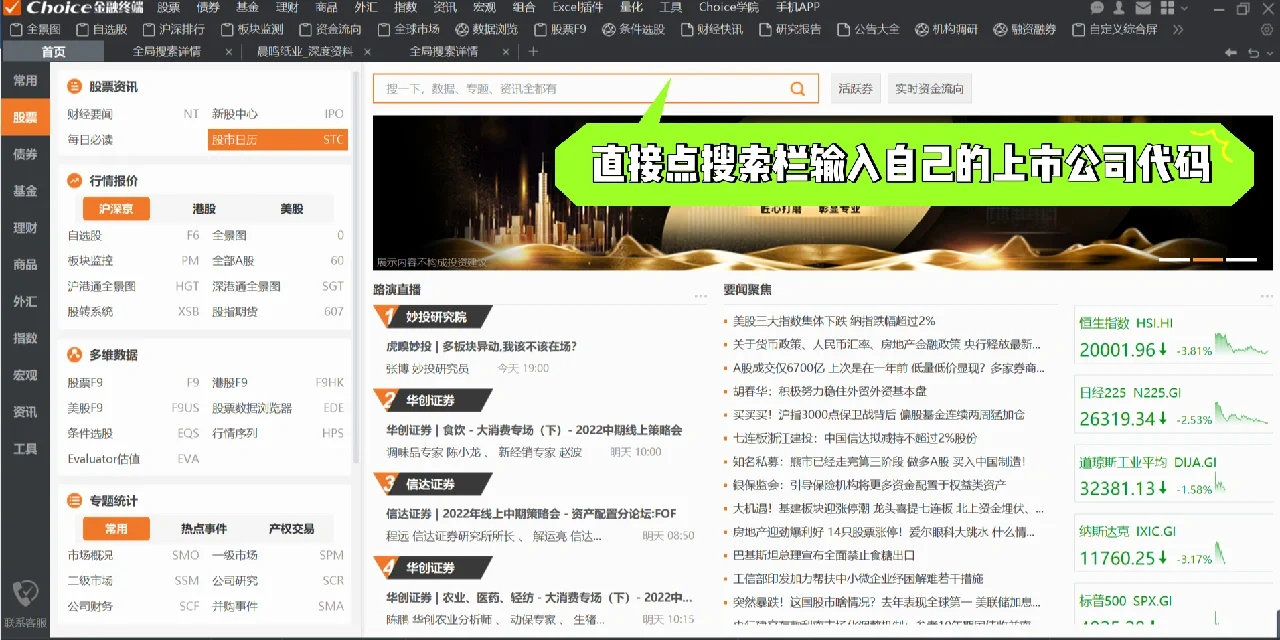The height and width of the screenshot is (640, 1280).
Task: Close the first 全局搜索详情 tab
Action: [x=227, y=51]
